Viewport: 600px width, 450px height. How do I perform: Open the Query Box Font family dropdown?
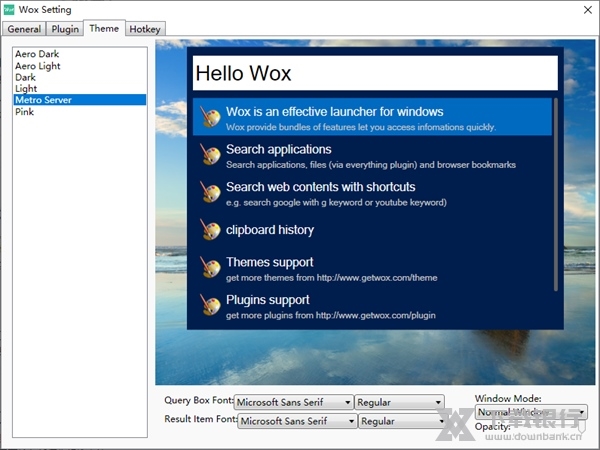[x=293, y=402]
